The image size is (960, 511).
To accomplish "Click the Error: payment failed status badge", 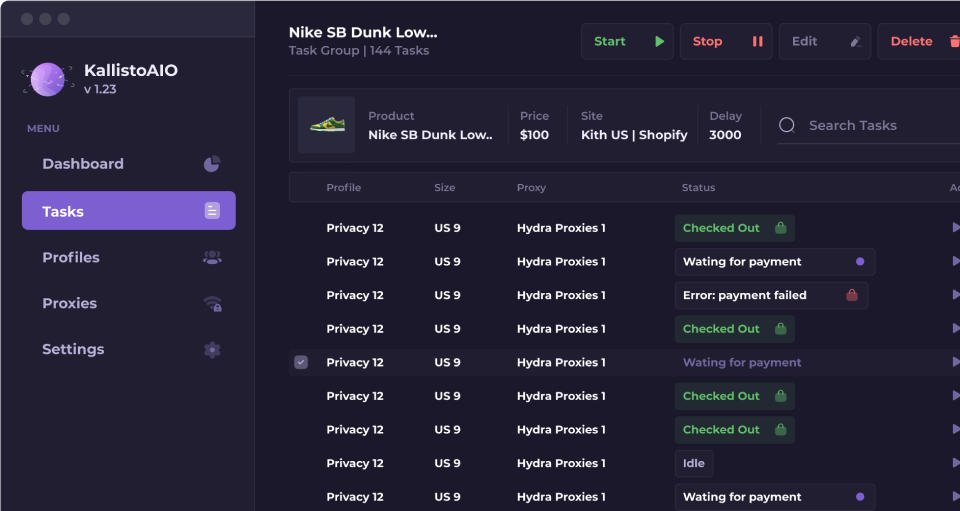I will 771,295.
